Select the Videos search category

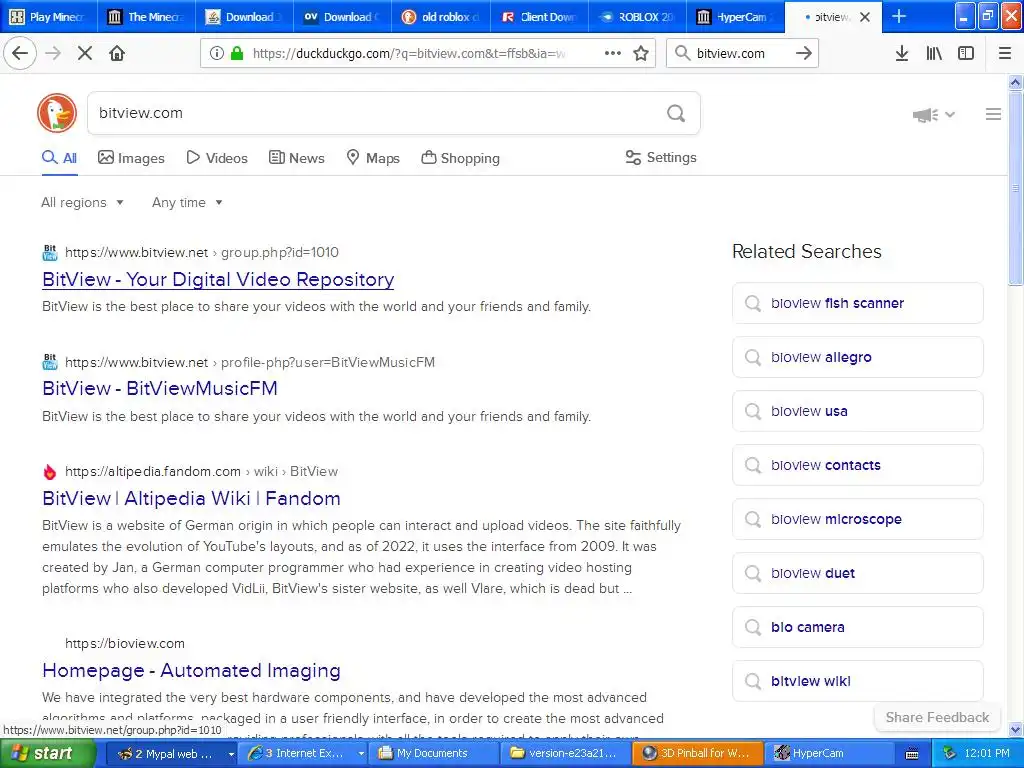tap(217, 158)
